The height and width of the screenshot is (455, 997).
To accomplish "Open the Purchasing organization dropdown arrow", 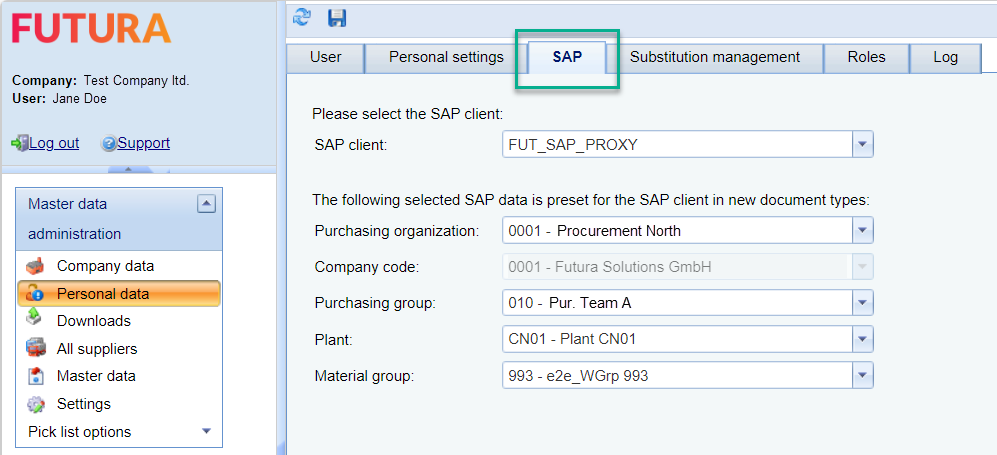I will click(x=862, y=231).
